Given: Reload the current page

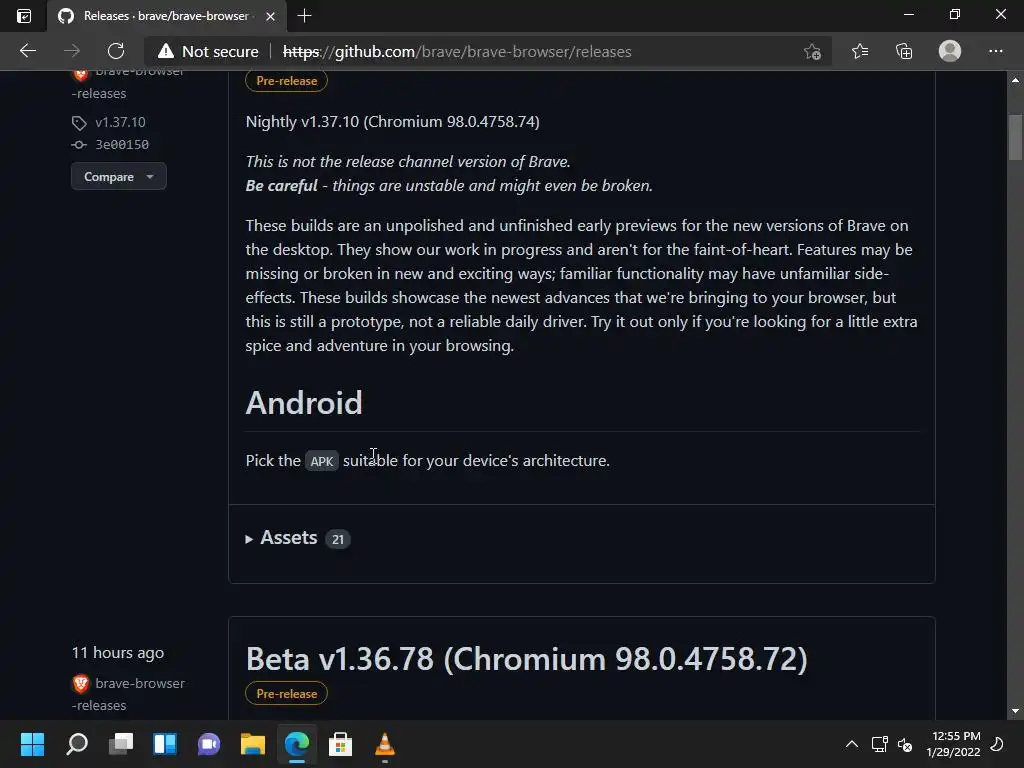Looking at the screenshot, I should click(116, 51).
